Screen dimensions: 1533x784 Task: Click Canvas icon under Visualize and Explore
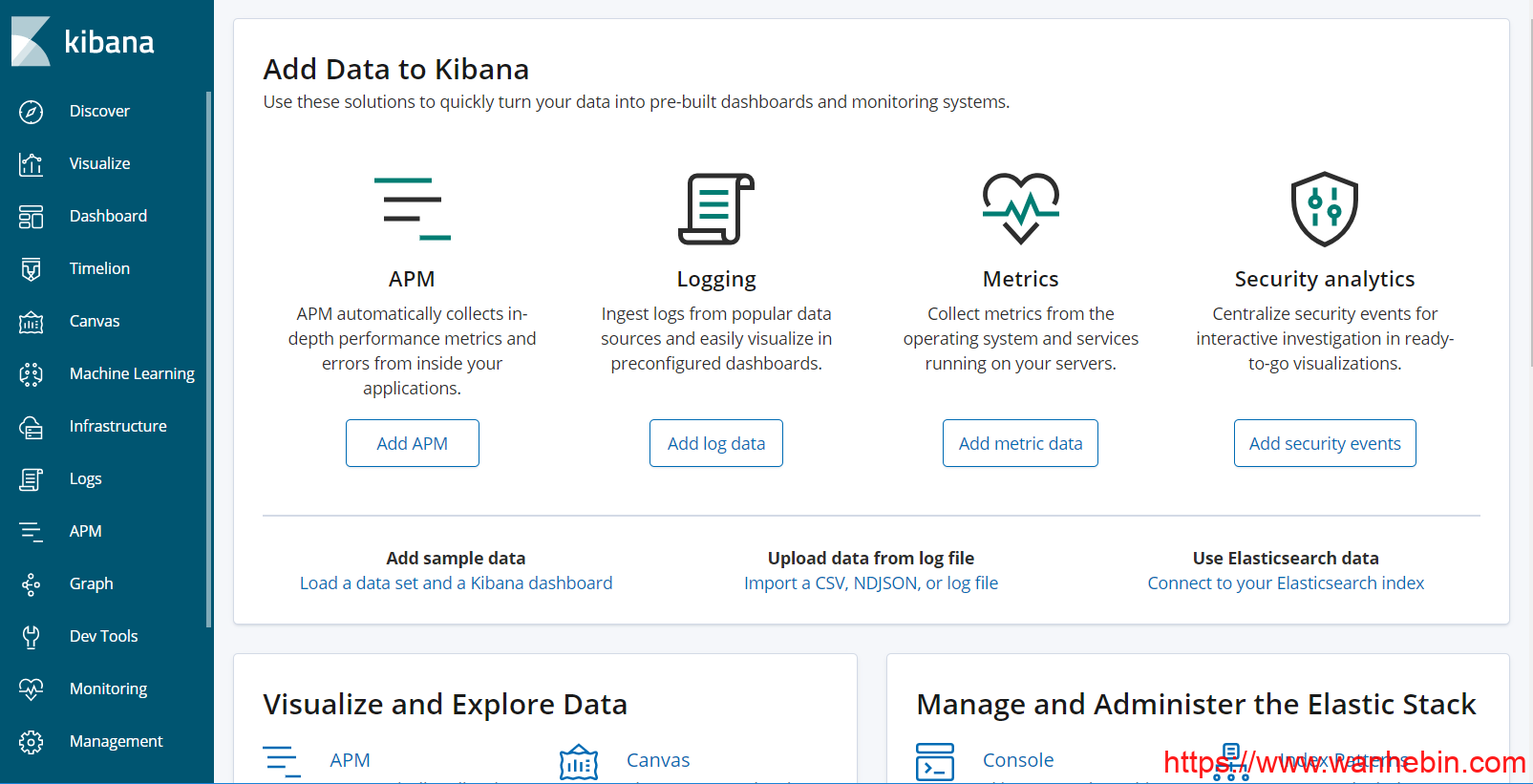point(579,762)
